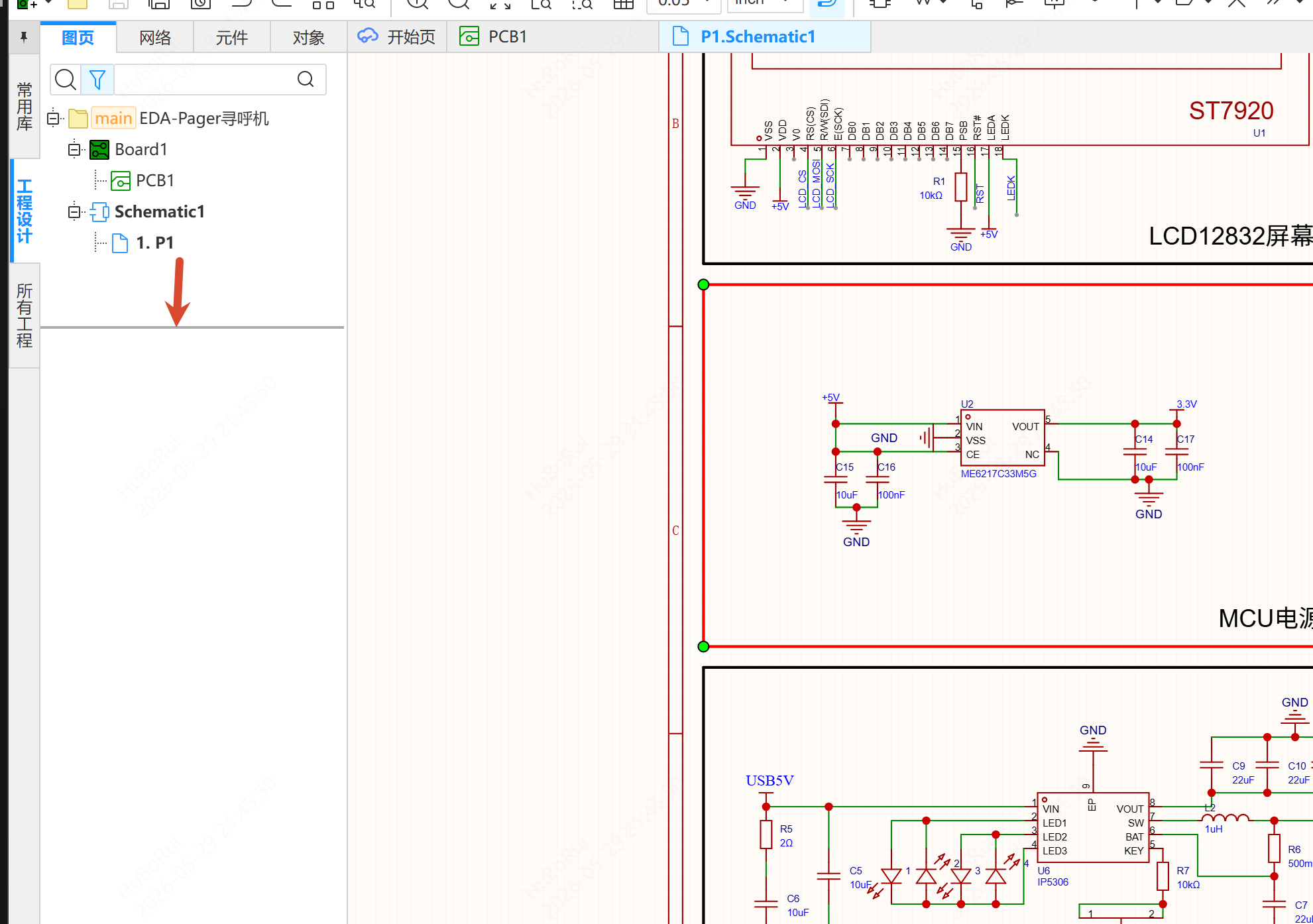Click the search button at the input's right edge
1313x924 pixels.
[x=306, y=80]
